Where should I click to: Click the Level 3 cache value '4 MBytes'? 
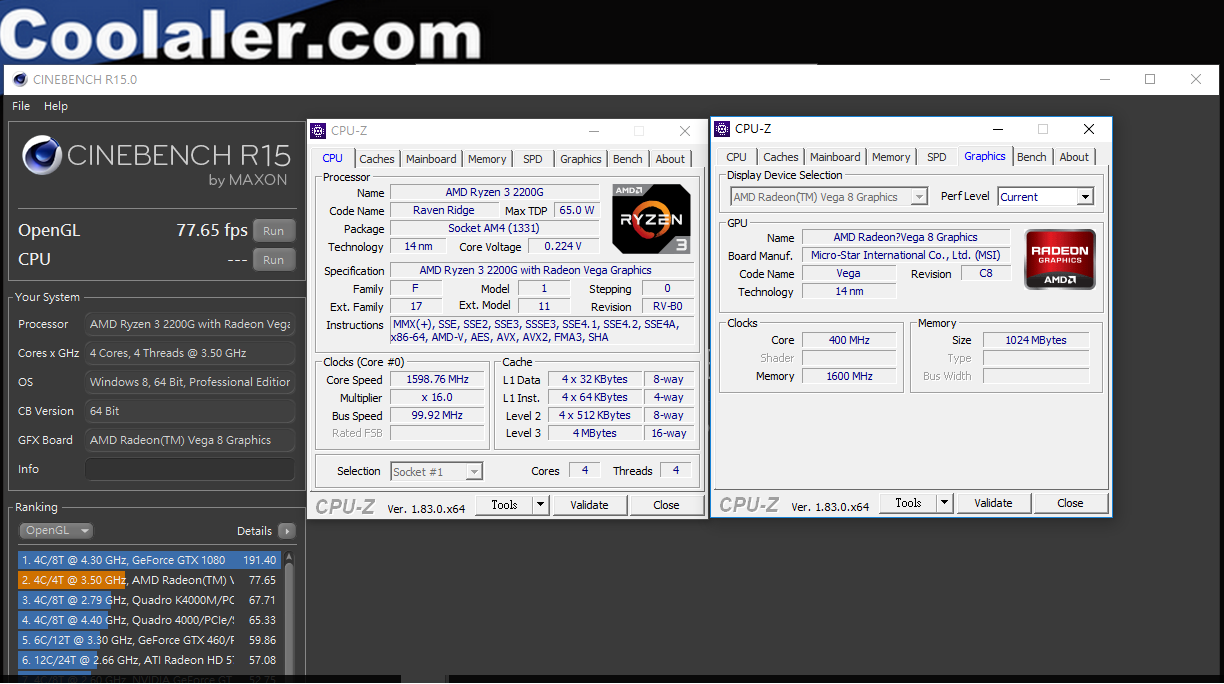click(x=595, y=434)
